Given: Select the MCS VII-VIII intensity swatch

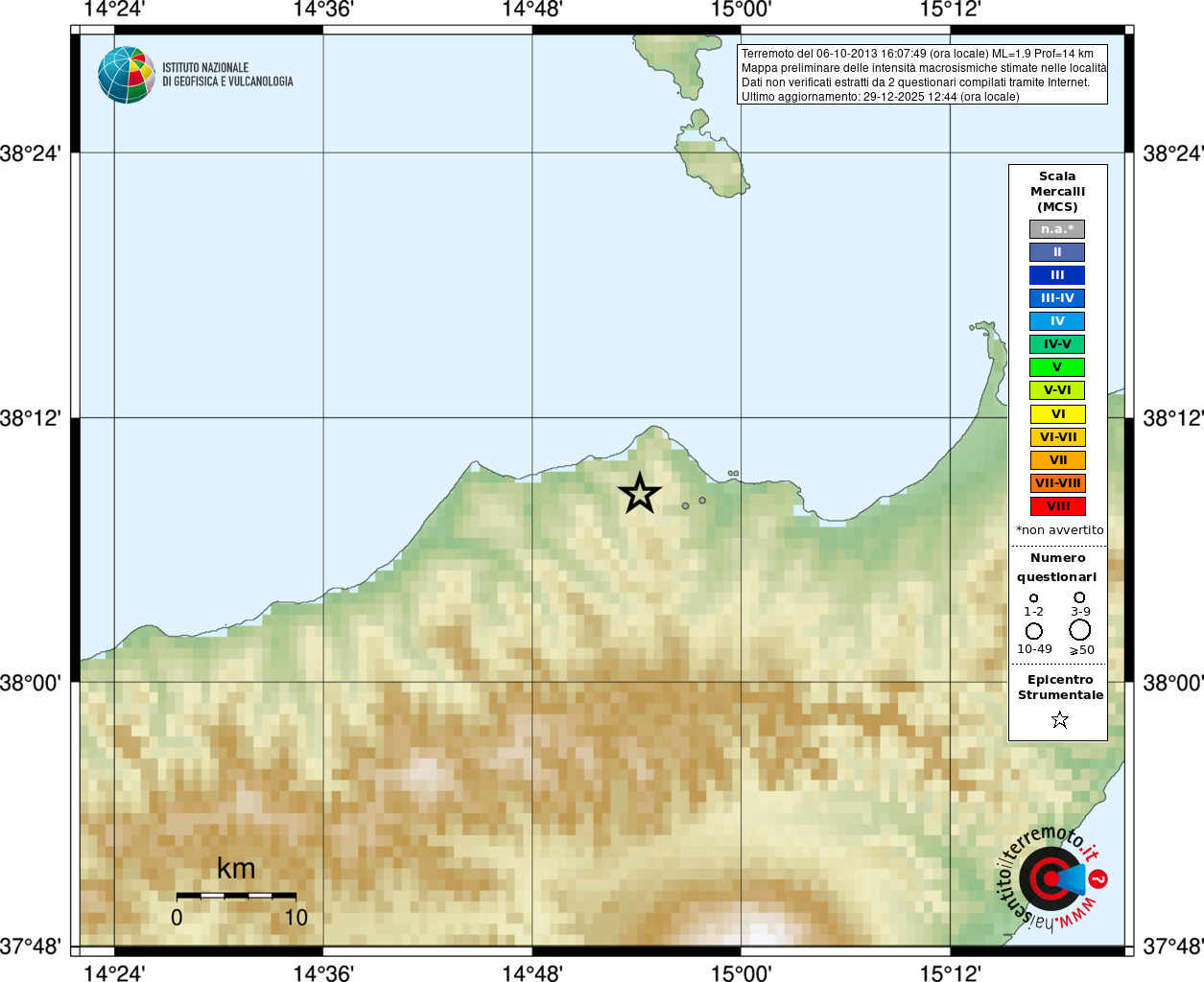Looking at the screenshot, I should tap(1057, 483).
